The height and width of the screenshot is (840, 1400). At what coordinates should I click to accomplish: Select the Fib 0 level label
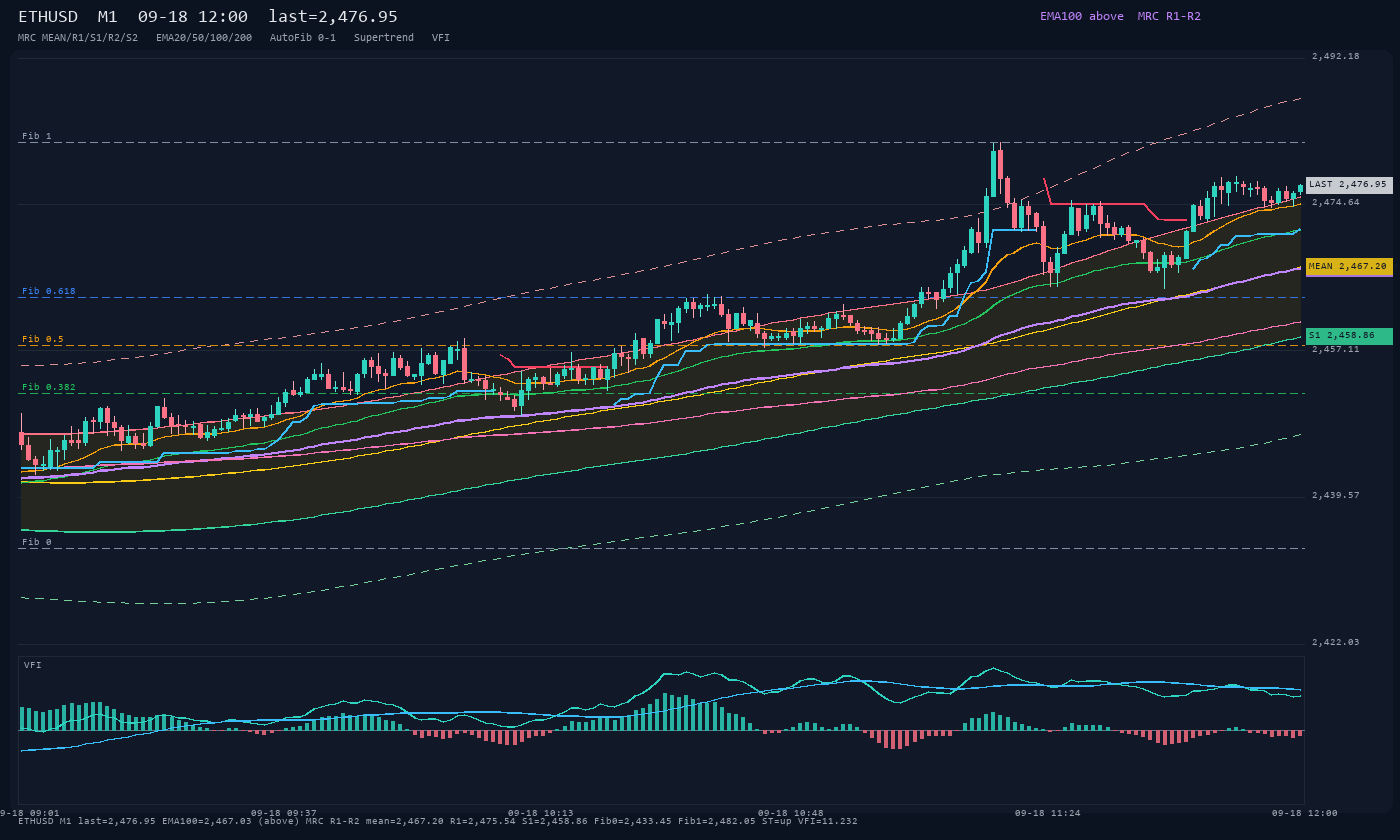(x=37, y=542)
